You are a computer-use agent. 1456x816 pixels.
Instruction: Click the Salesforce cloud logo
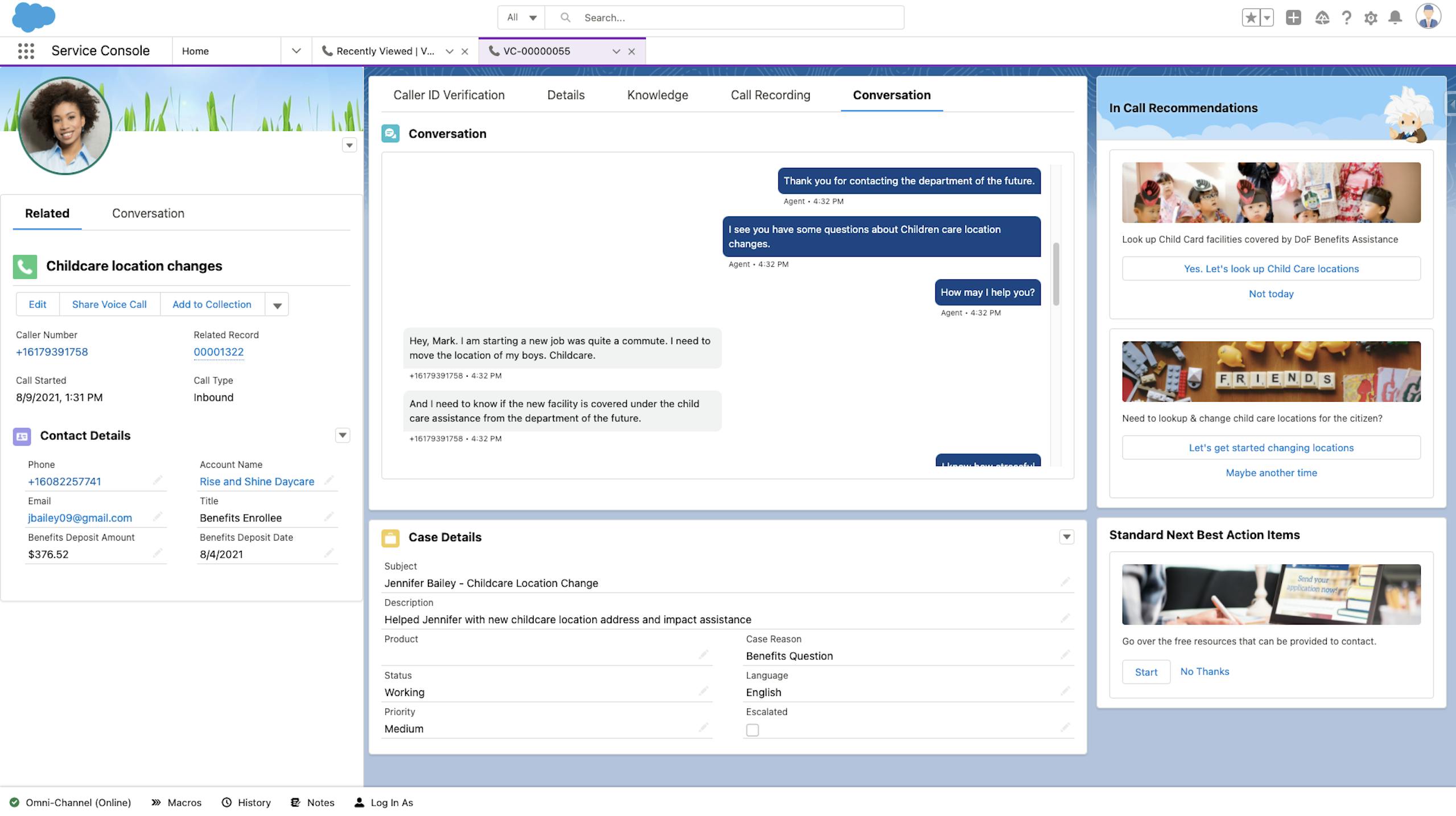click(x=33, y=17)
